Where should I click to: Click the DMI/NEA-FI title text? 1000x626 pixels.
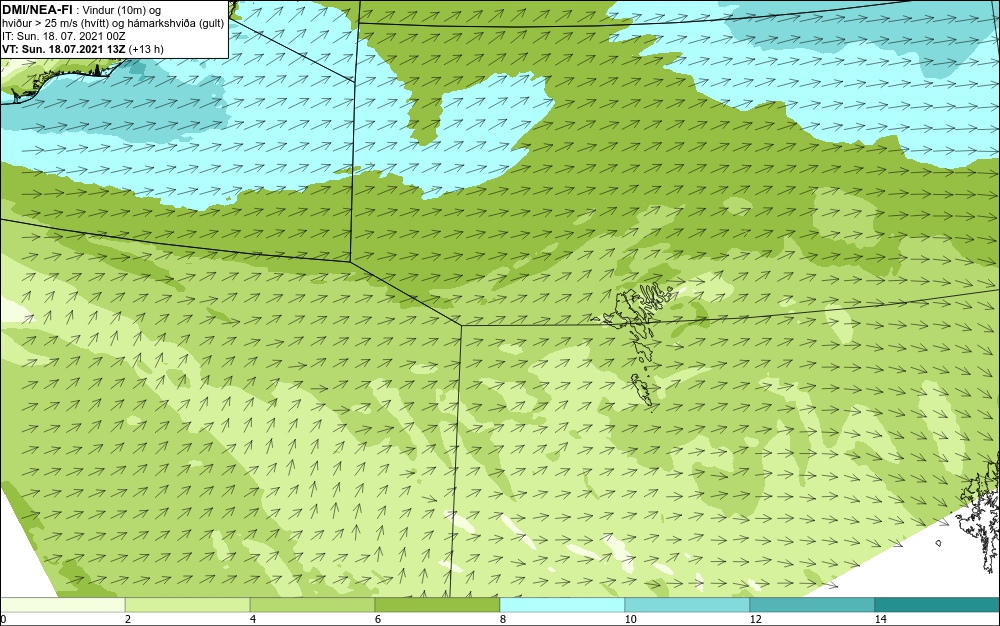click(x=38, y=8)
